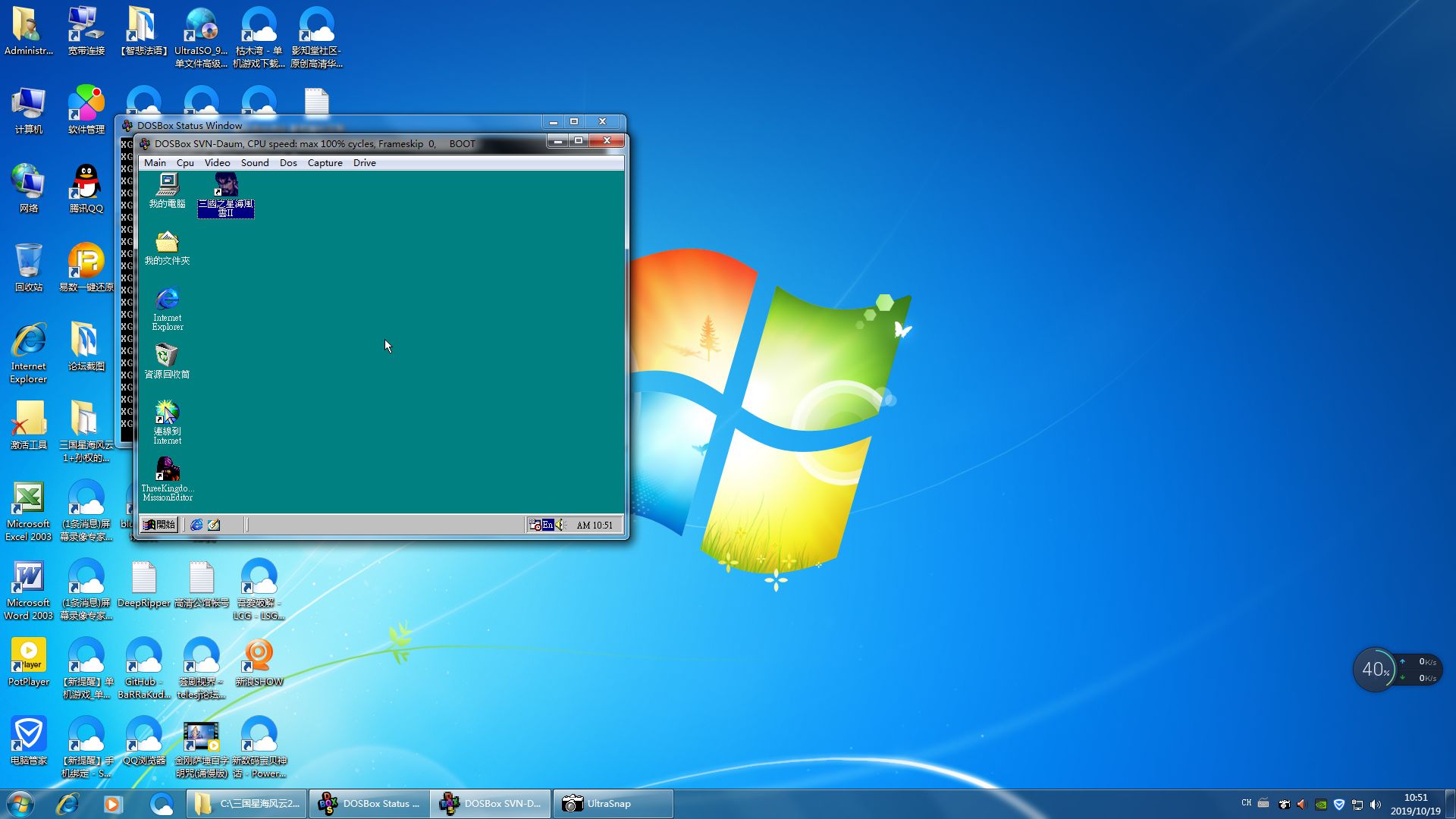Image resolution: width=1456 pixels, height=819 pixels.
Task: Select 三國之星海風雲II game icon in DOSBox
Action: coord(226,195)
